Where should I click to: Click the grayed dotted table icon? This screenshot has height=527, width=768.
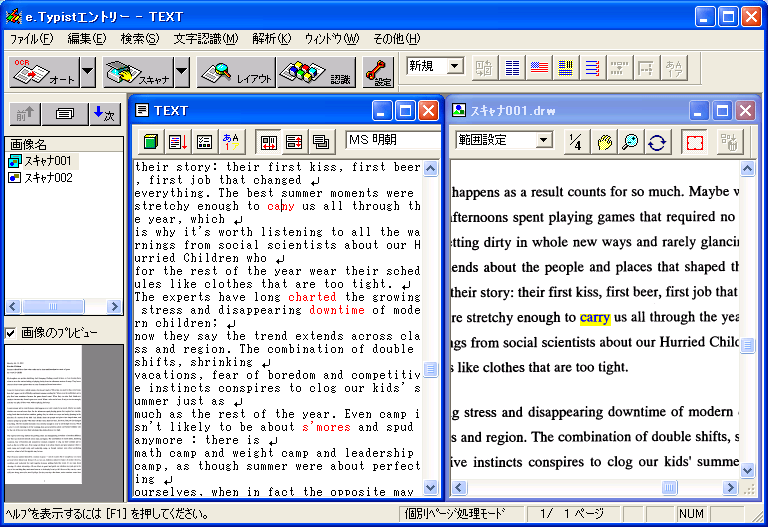pyautogui.click(x=619, y=68)
